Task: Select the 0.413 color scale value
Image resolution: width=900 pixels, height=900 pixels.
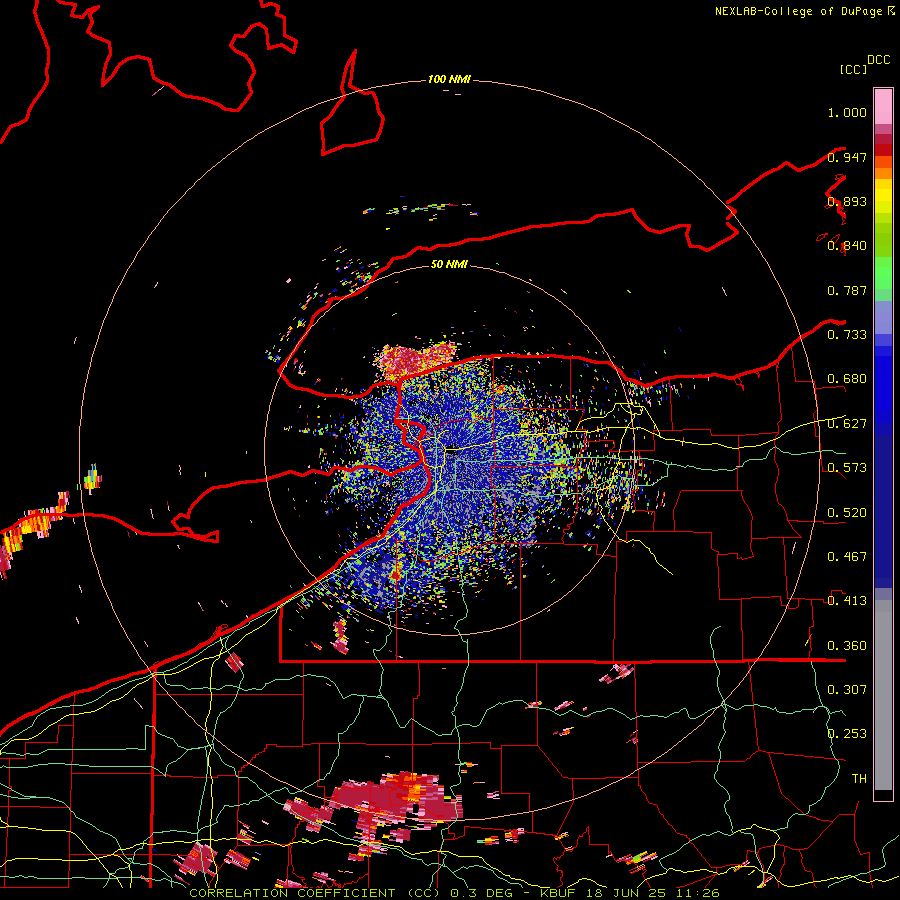Action: (847, 601)
